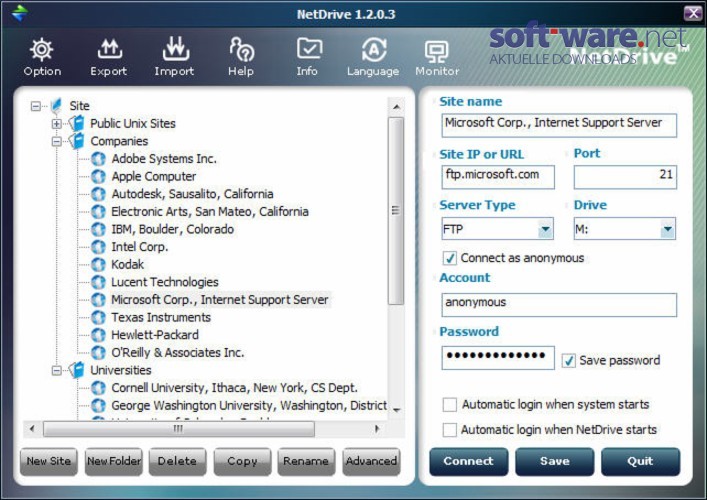Collapse the root Site tree node
The width and height of the screenshot is (707, 500).
36,106
